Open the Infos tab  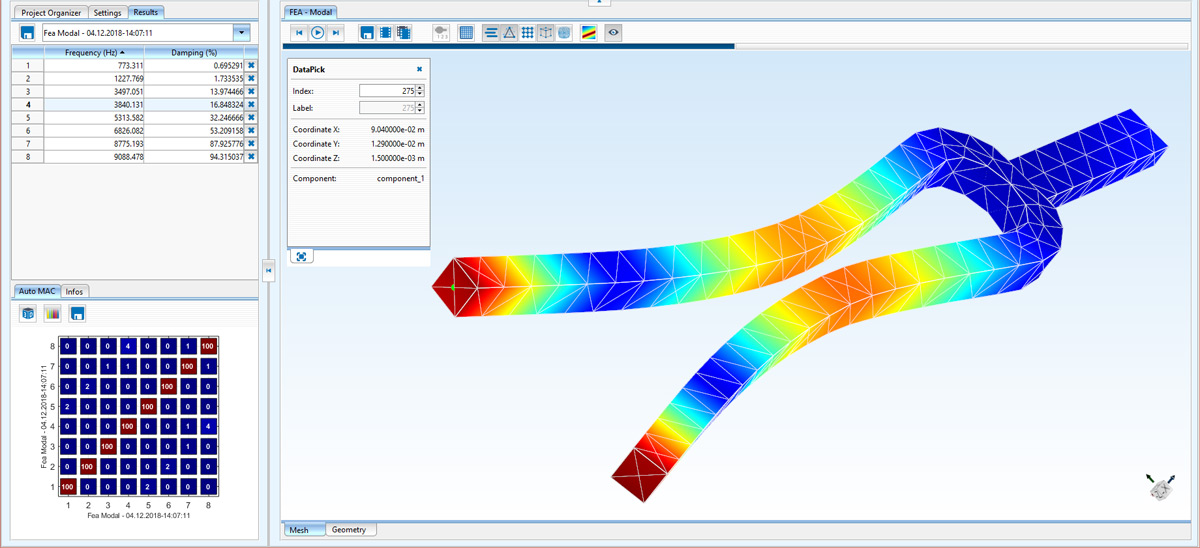click(x=75, y=291)
